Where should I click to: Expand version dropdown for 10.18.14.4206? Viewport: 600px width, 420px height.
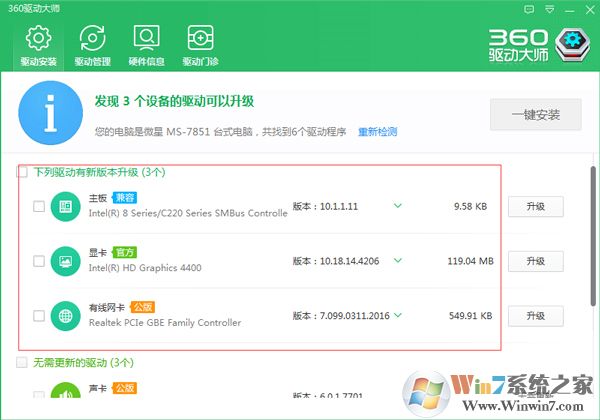(397, 260)
